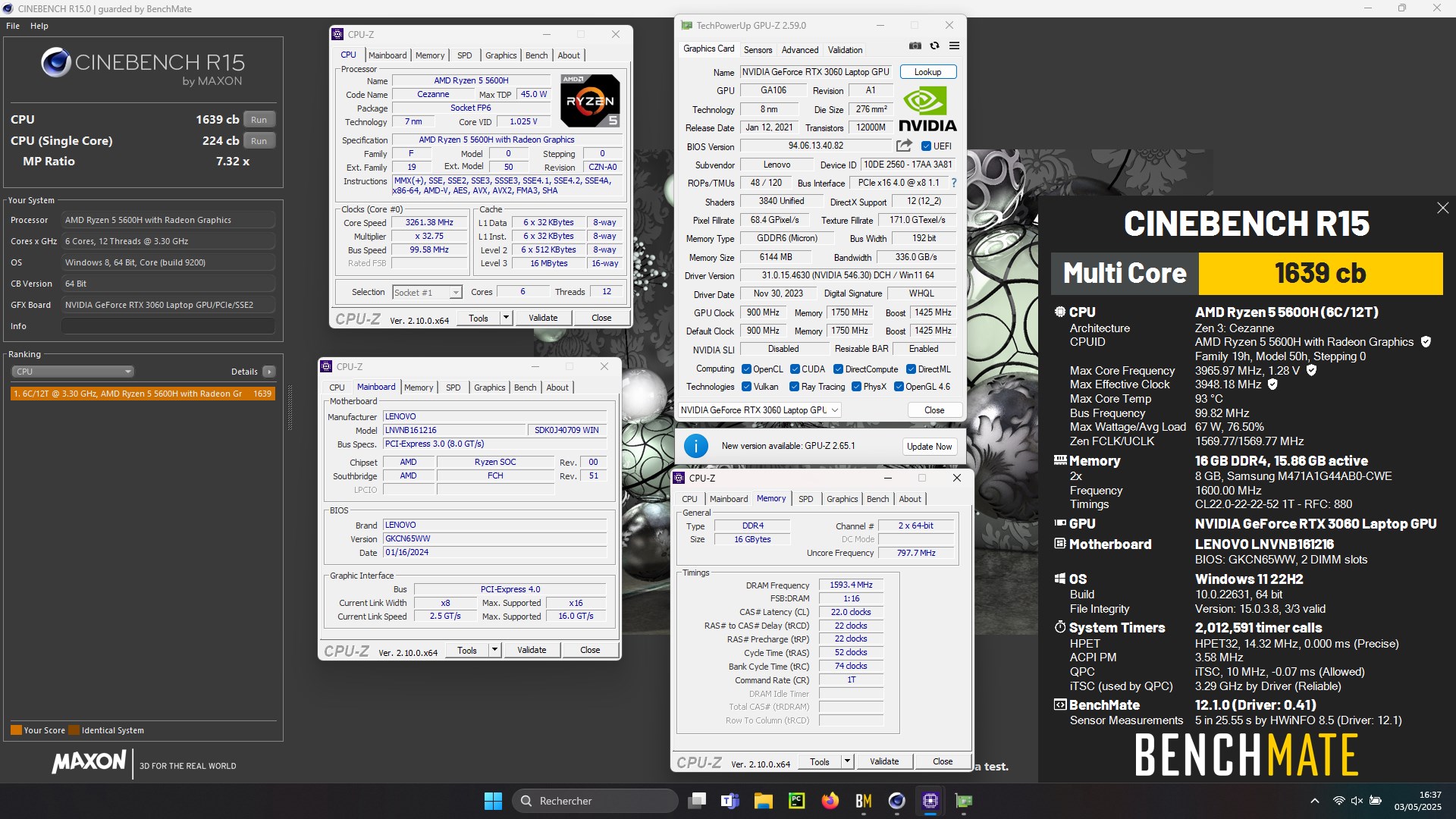This screenshot has height=819, width=1456.
Task: Switch to Cinebench via its taskbar icon
Action: [x=896, y=801]
